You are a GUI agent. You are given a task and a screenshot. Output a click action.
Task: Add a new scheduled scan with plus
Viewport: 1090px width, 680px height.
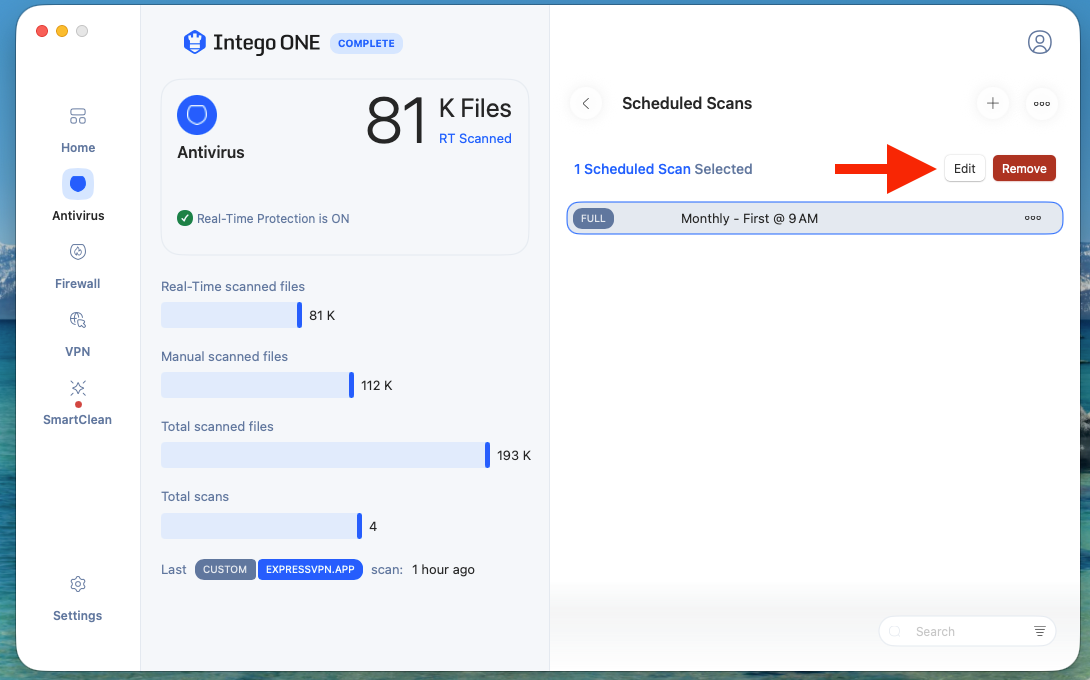993,104
